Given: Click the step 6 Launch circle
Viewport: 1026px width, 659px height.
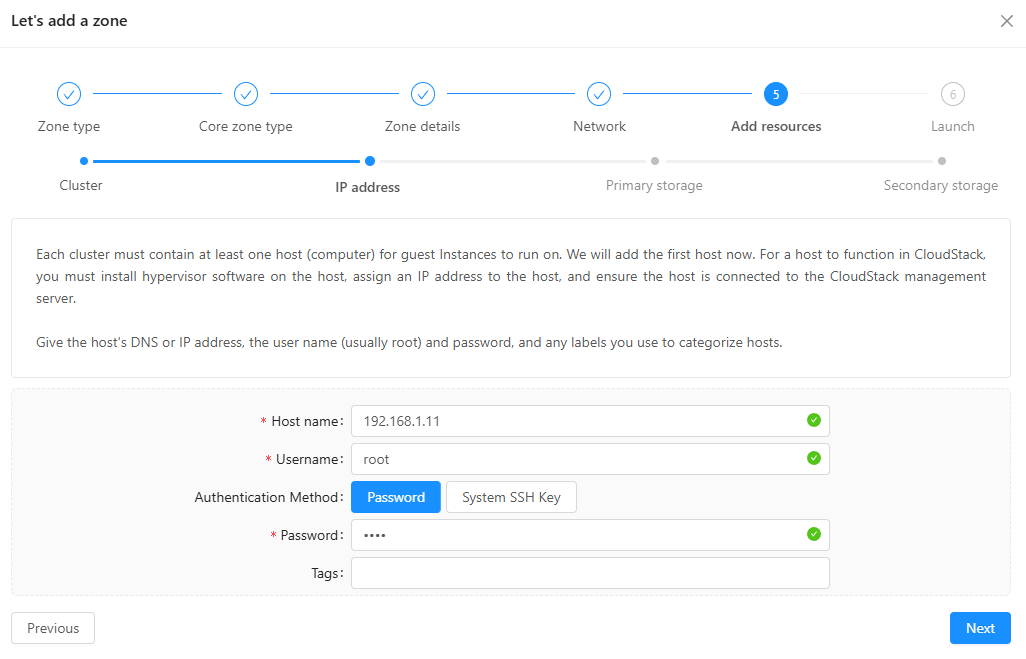Looking at the screenshot, I should click(x=952, y=94).
